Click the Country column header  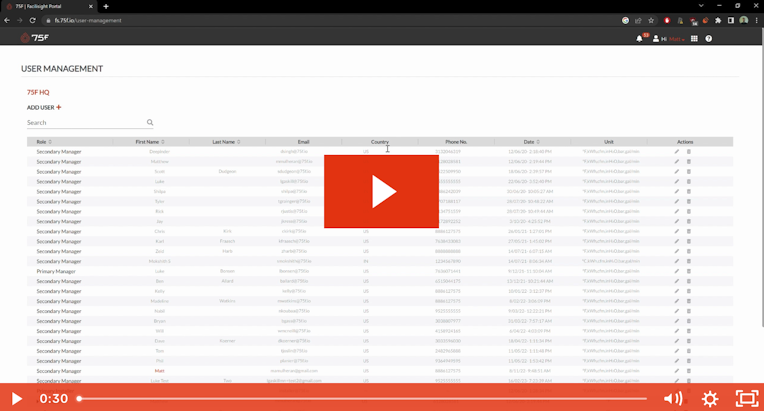tap(380, 142)
